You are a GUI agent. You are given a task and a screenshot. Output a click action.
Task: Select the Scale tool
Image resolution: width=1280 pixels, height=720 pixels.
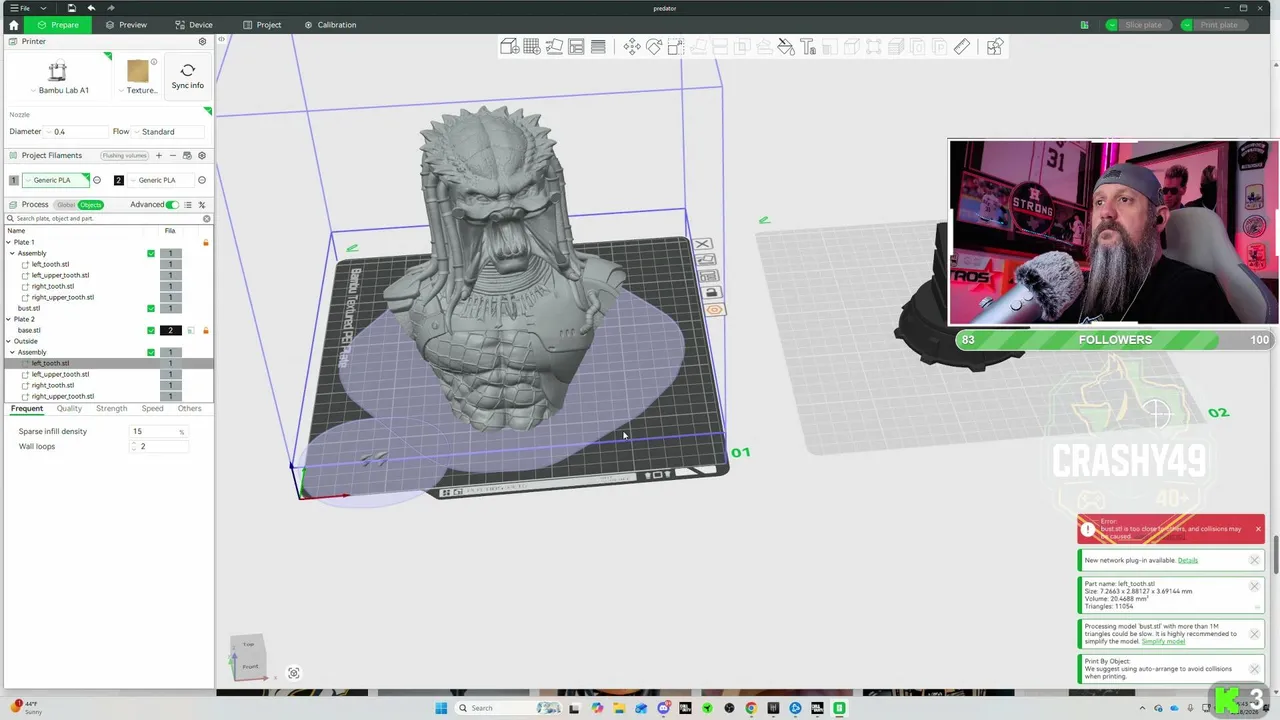(x=676, y=46)
